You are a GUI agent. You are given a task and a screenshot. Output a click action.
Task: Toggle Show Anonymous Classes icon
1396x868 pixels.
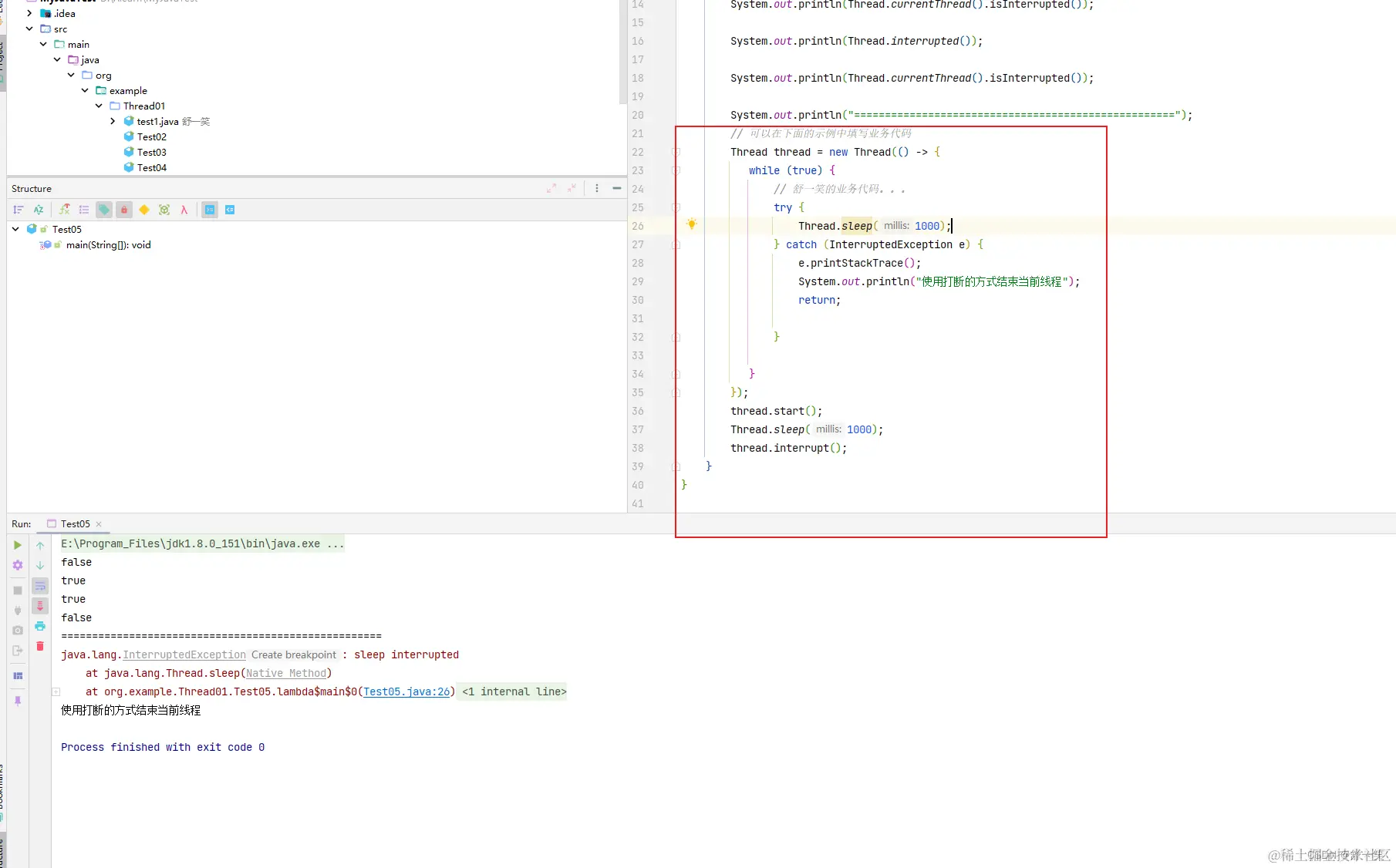click(164, 210)
